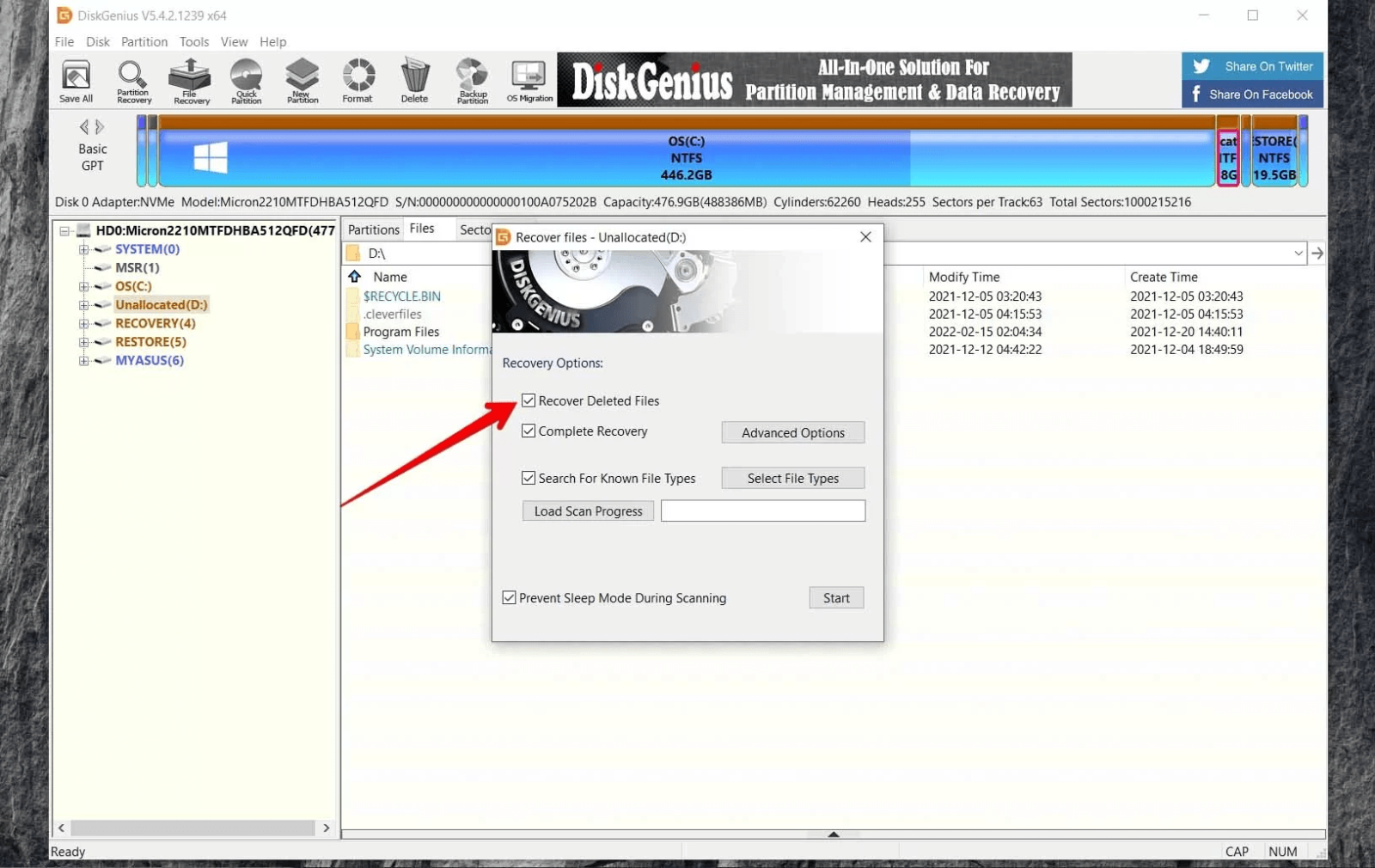Select the Save All icon
The image size is (1375, 868).
(76, 80)
